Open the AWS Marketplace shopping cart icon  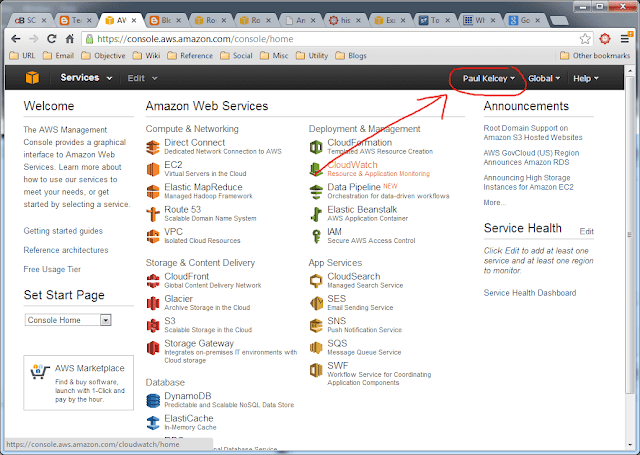pyautogui.click(x=40, y=372)
